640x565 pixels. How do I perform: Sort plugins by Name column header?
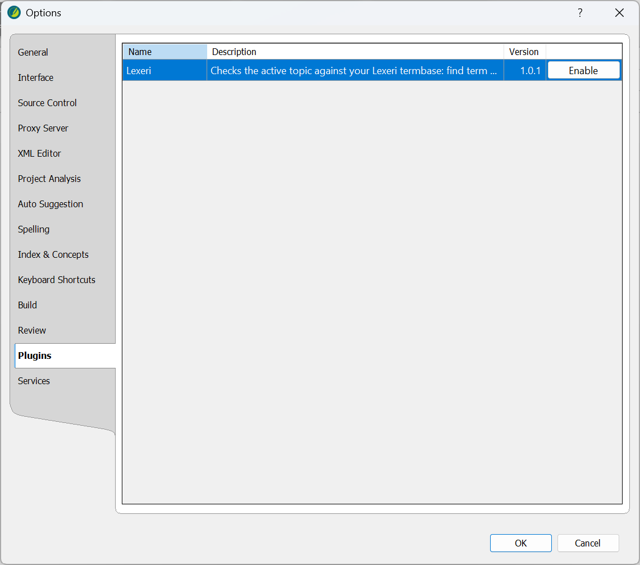click(x=165, y=52)
